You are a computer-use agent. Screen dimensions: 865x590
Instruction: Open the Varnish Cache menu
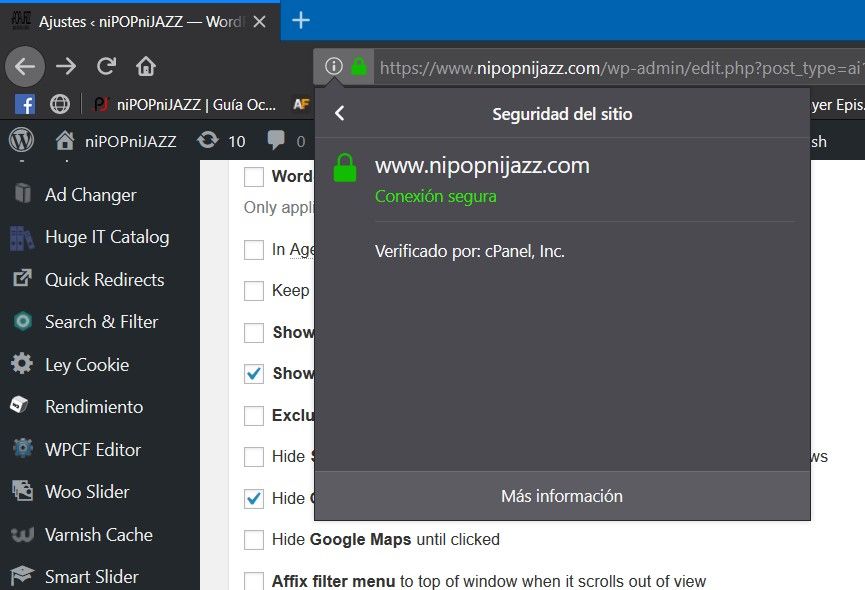tap(99, 534)
